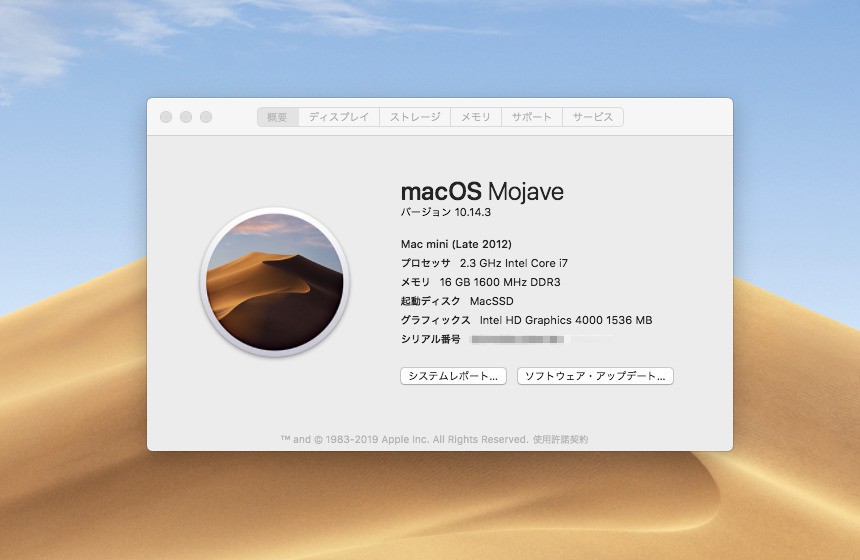Viewport: 860px width, 560px height.
Task: Open the 使用許諾契約 link
Action: tap(561, 439)
